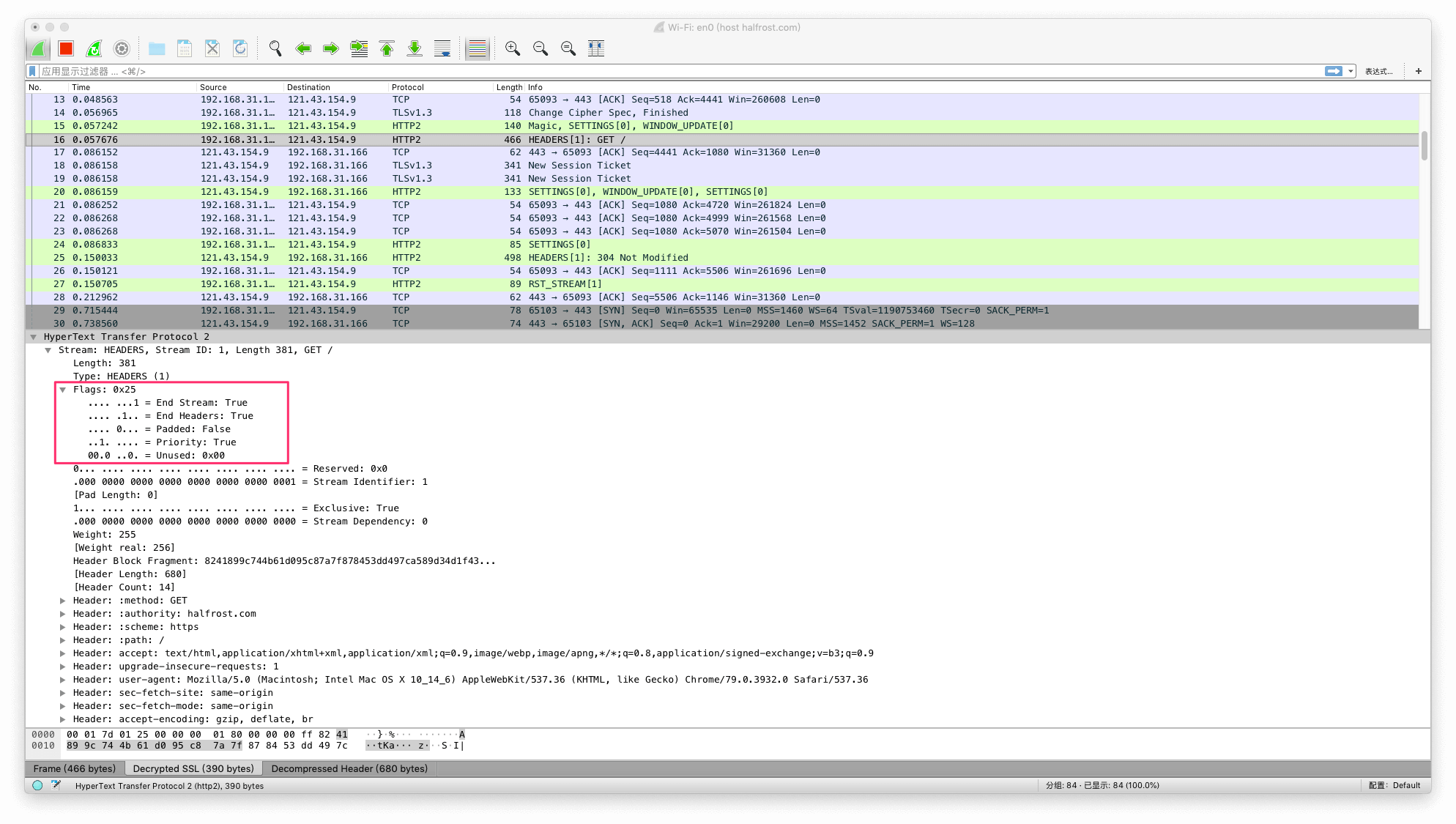Image resolution: width=1456 pixels, height=824 pixels.
Task: Toggle auto-scroll during live capture
Action: 442,48
